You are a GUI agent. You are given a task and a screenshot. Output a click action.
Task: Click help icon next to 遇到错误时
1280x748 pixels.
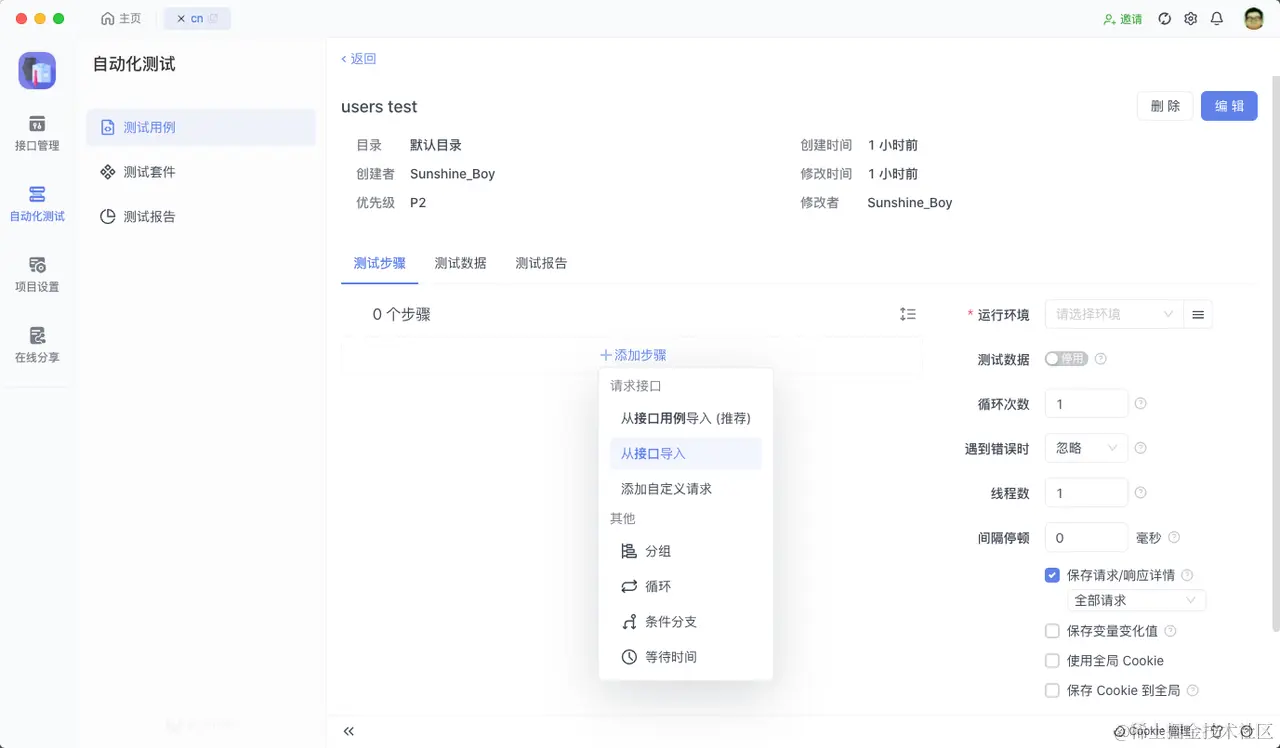click(x=1140, y=448)
